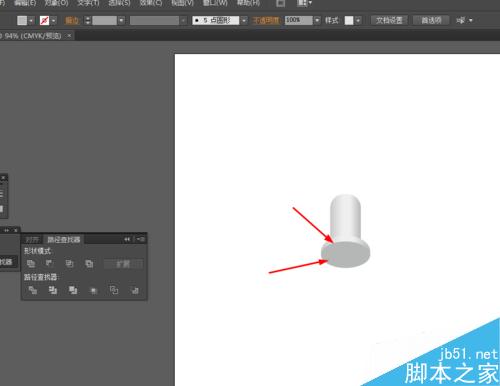Viewport: 500px width, 386px height.
Task: Open the dropdown arrow at control bar end
Action: point(471,21)
